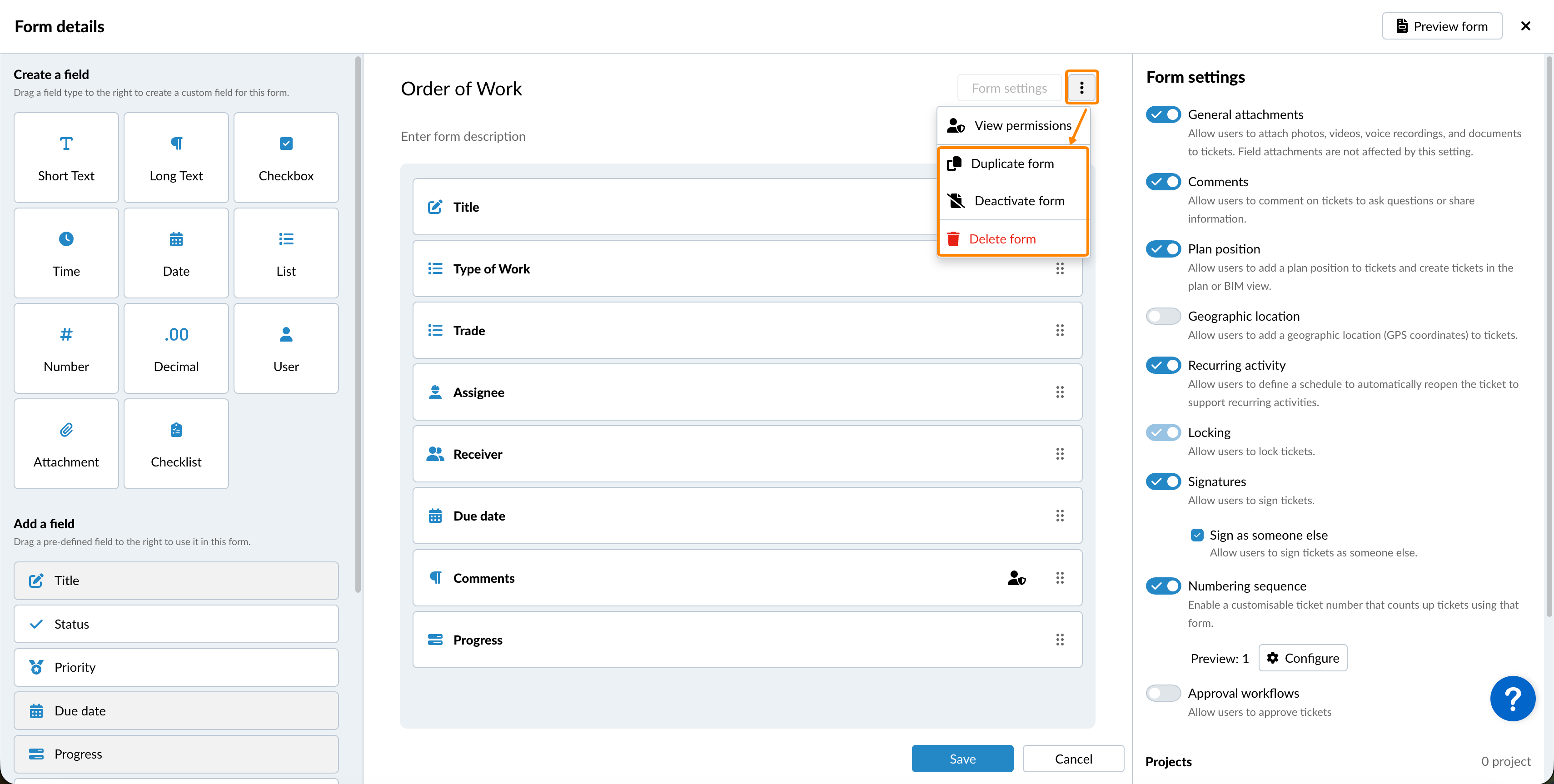
Task: Click the drag handle on Progress field
Action: coord(1060,640)
